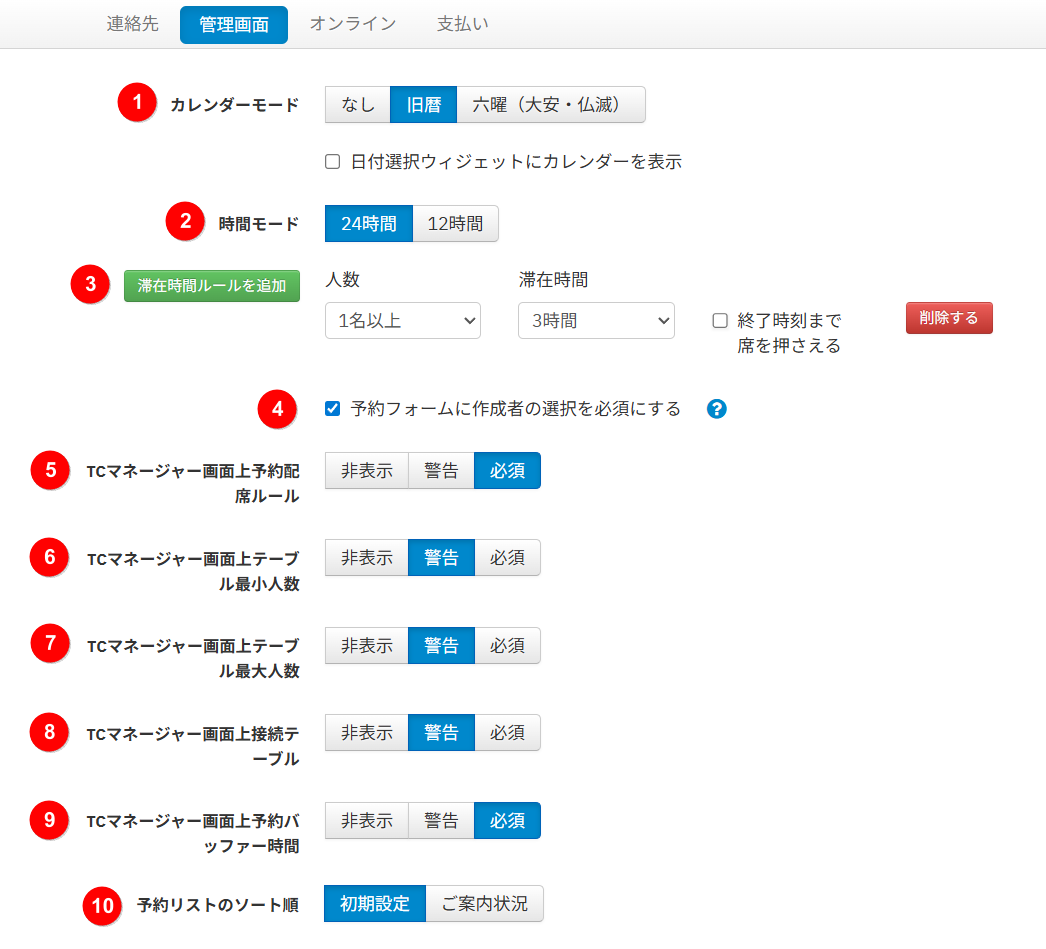Viewport: 1046px width, 949px height.
Task: Select 六曜（大安・仏滅） calendar mode
Action: [x=550, y=105]
